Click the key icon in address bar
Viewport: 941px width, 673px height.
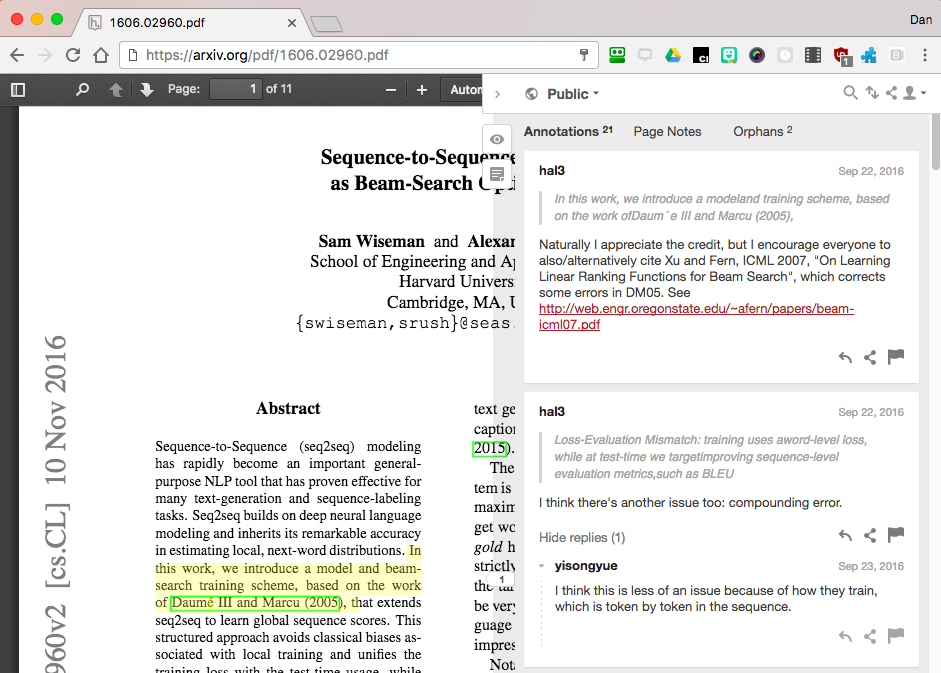pos(583,55)
